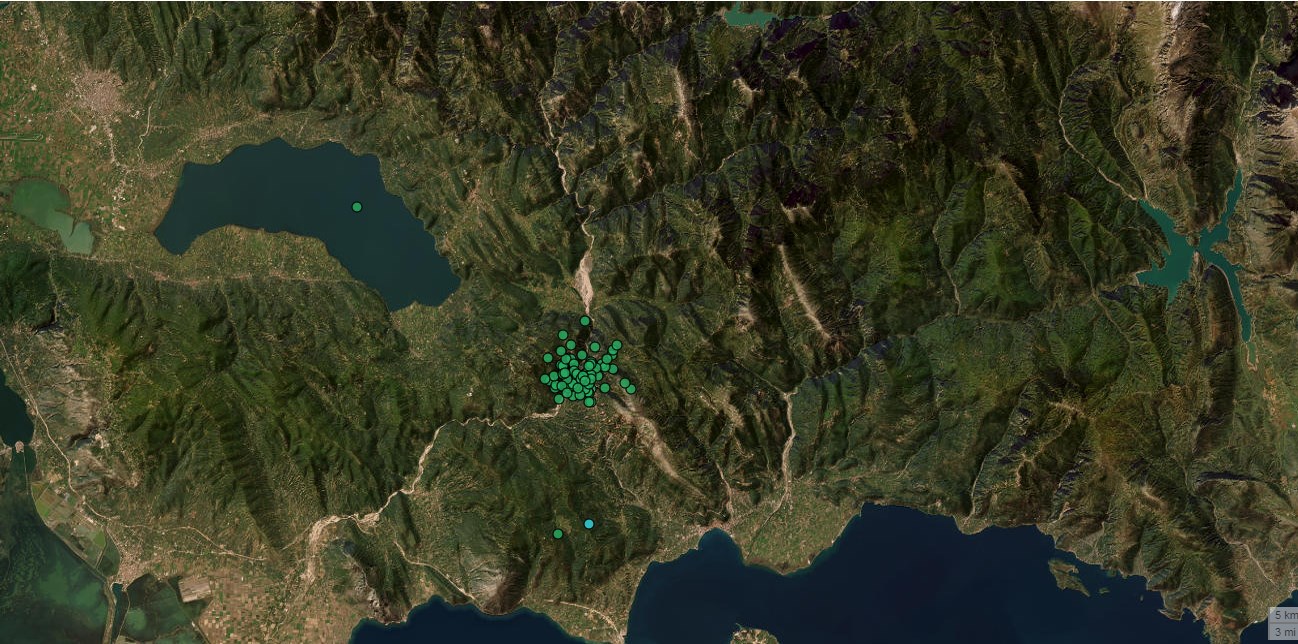
Task: Click the 5 km scale bar label
Action: point(1284,614)
